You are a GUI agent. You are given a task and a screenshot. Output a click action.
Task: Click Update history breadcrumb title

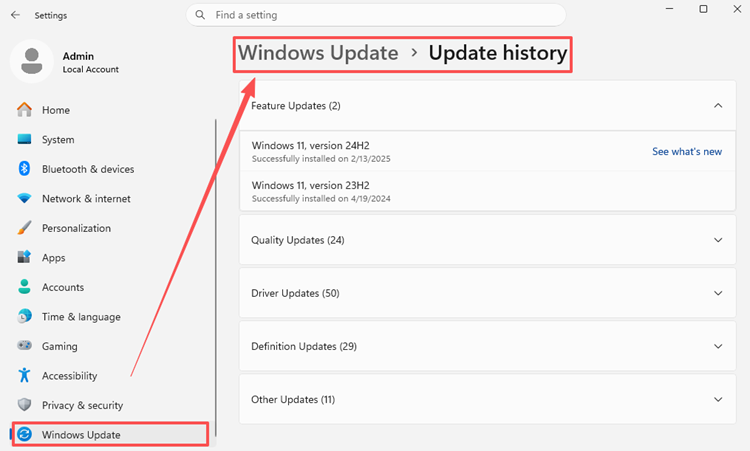[x=497, y=53]
